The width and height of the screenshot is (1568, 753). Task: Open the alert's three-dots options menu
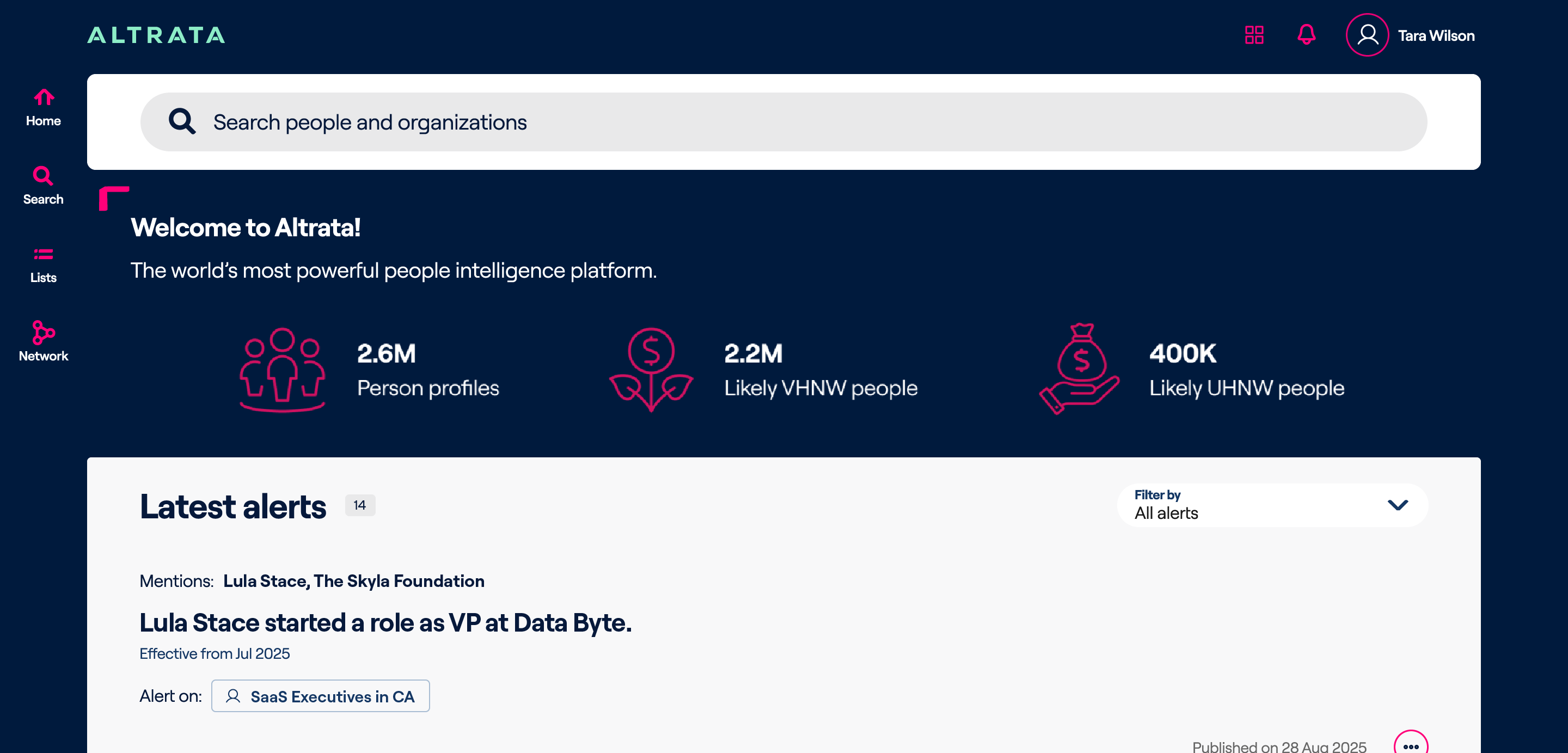[1411, 745]
